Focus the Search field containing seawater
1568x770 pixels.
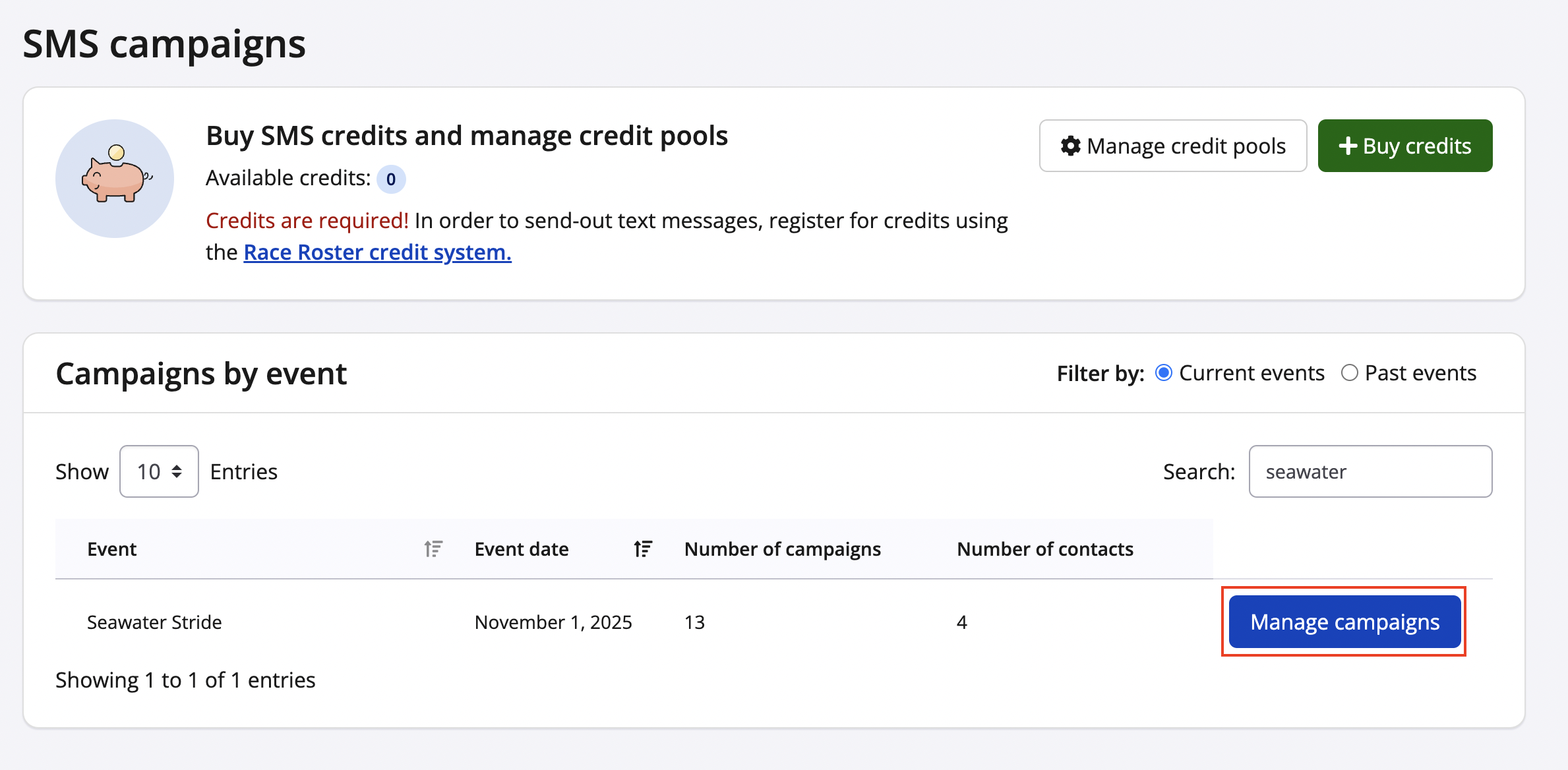coord(1370,471)
